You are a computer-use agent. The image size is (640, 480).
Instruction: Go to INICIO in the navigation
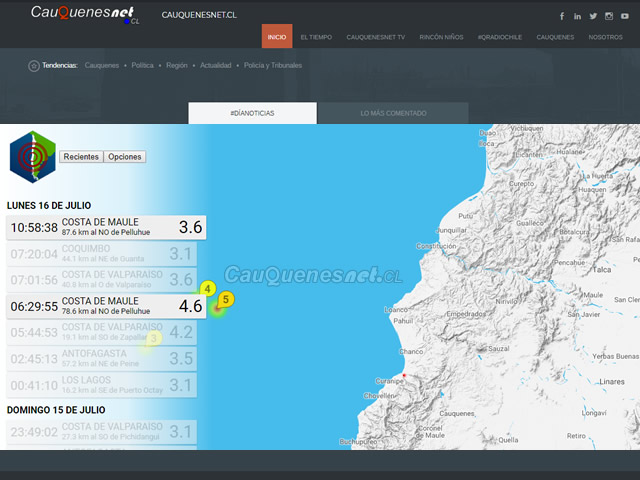point(277,37)
